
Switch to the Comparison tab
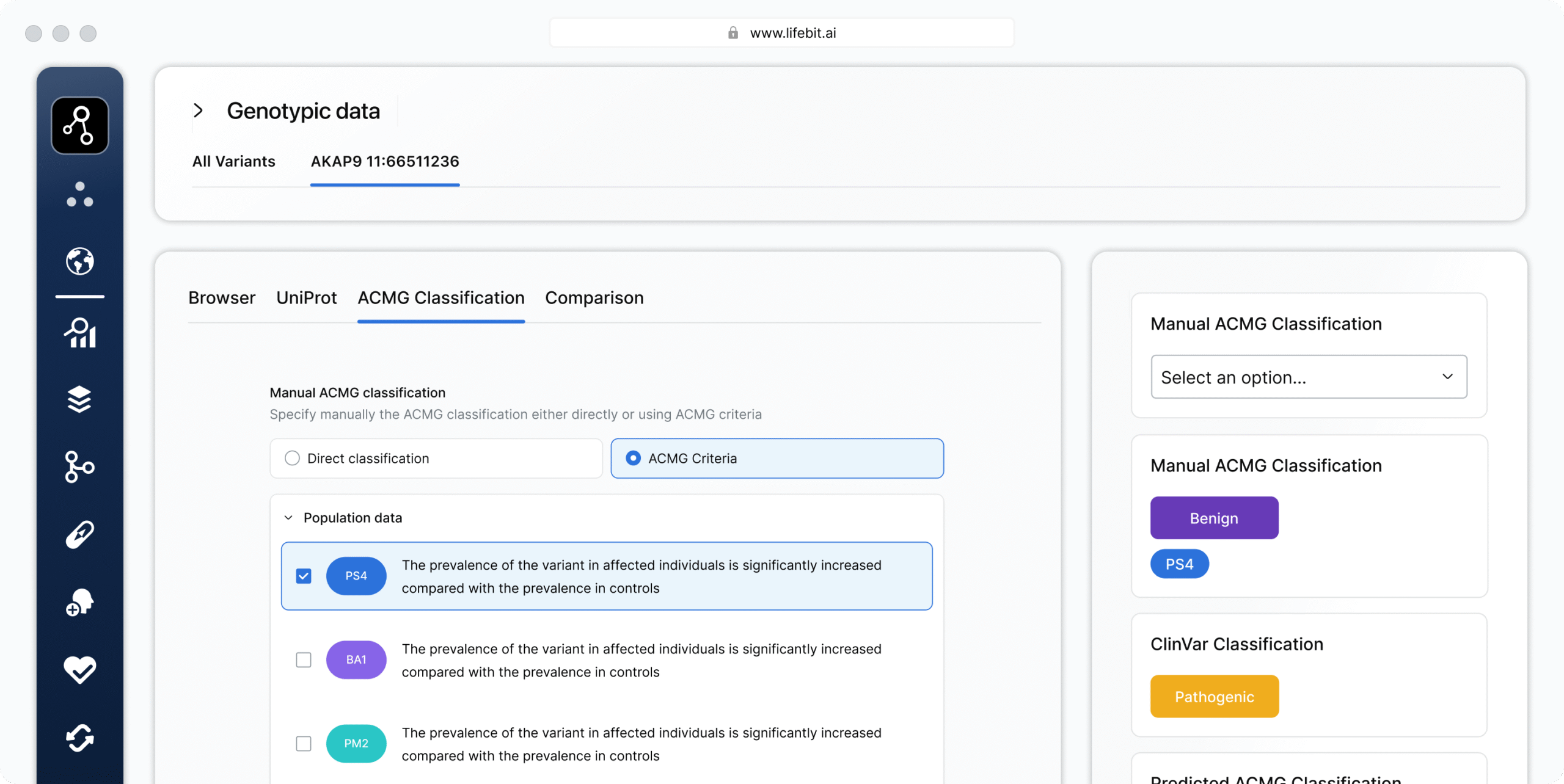[594, 298]
